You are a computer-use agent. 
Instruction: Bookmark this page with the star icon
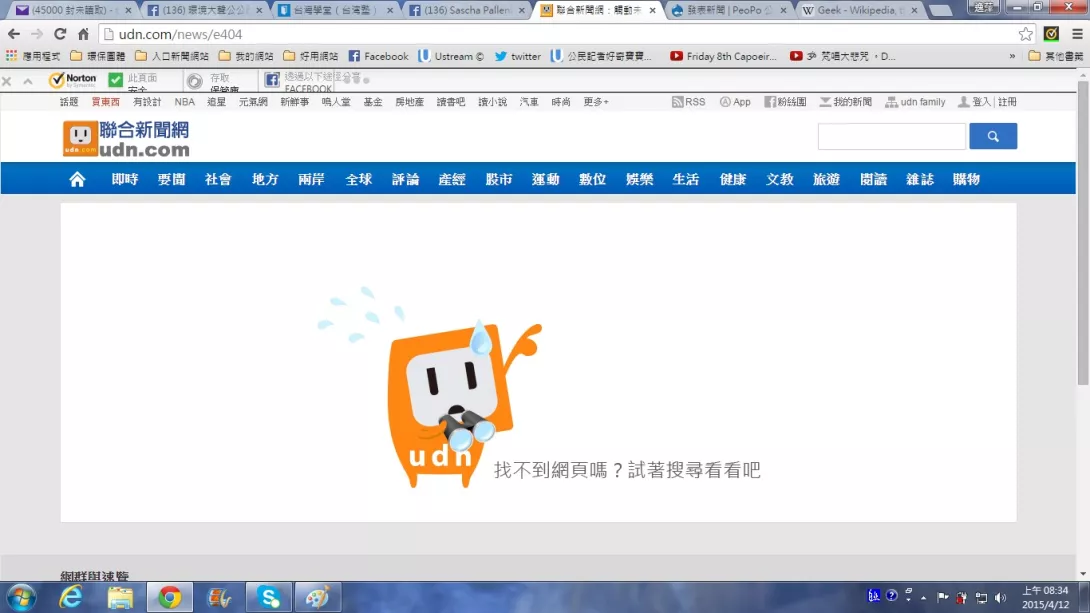point(1025,34)
